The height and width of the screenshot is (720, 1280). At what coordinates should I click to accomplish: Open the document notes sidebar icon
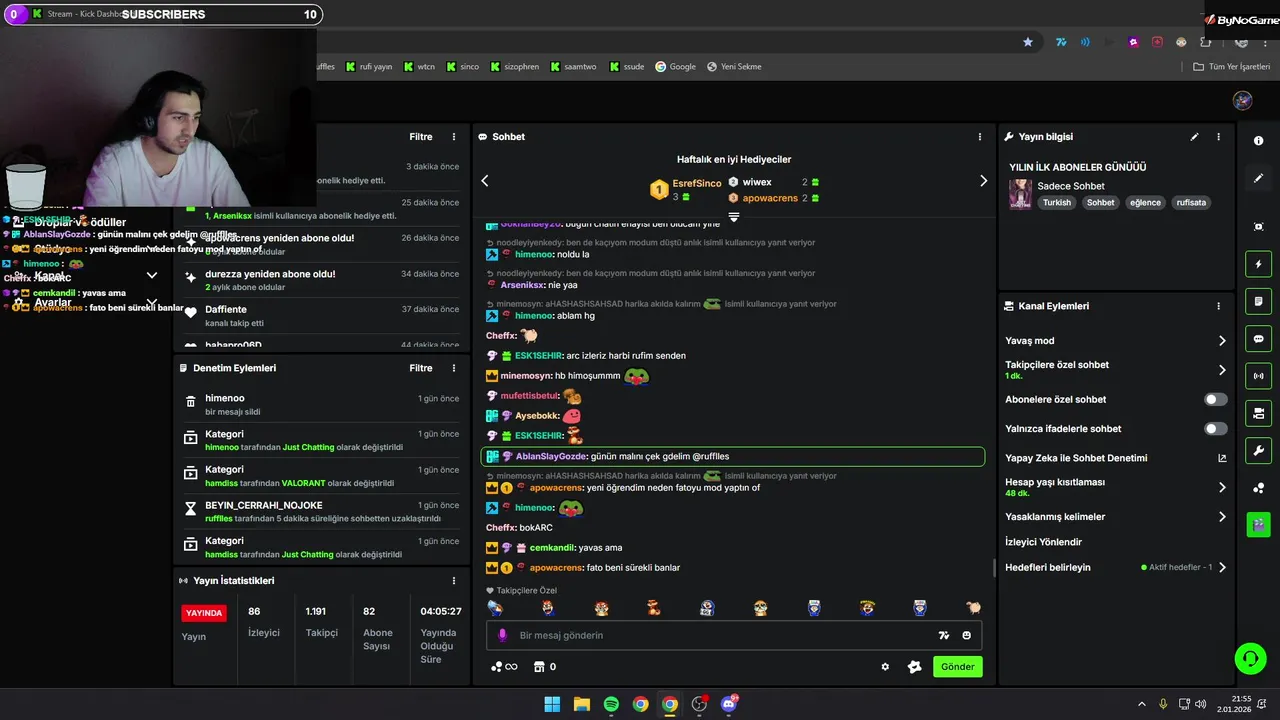[x=1258, y=301]
